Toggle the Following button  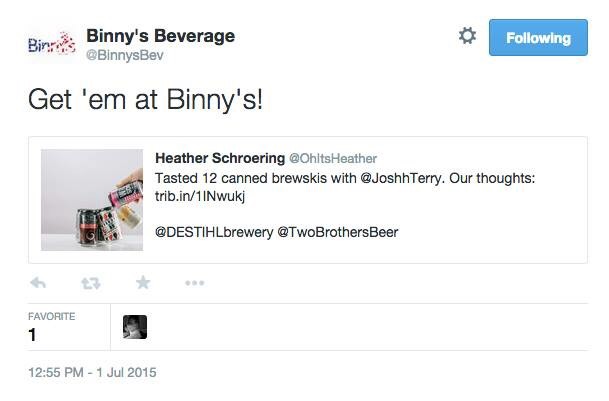click(538, 38)
